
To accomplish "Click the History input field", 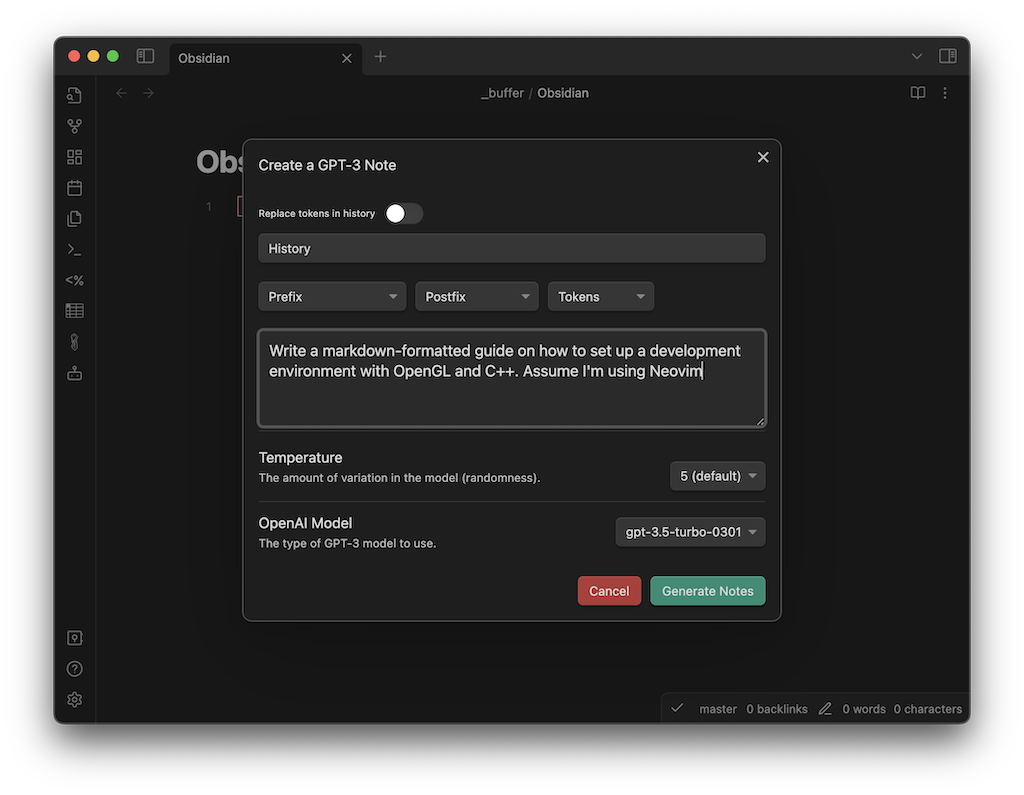I will [x=512, y=248].
